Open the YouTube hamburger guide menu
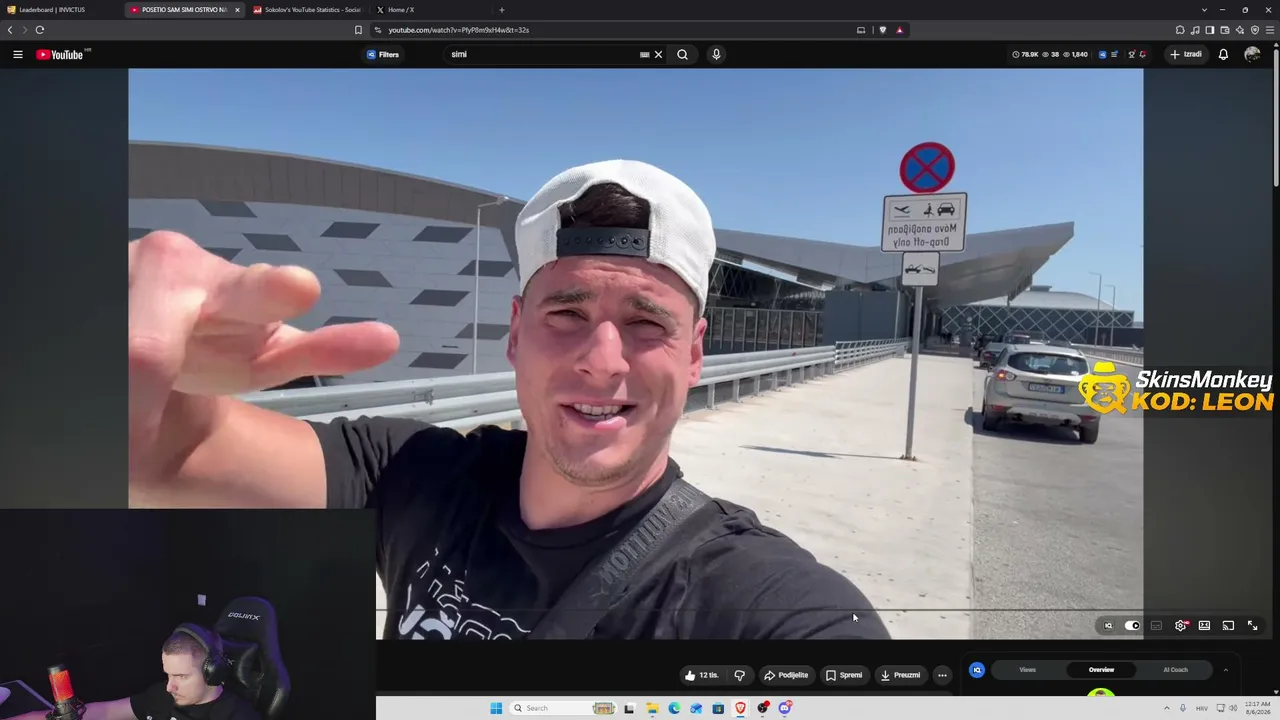 tap(18, 54)
